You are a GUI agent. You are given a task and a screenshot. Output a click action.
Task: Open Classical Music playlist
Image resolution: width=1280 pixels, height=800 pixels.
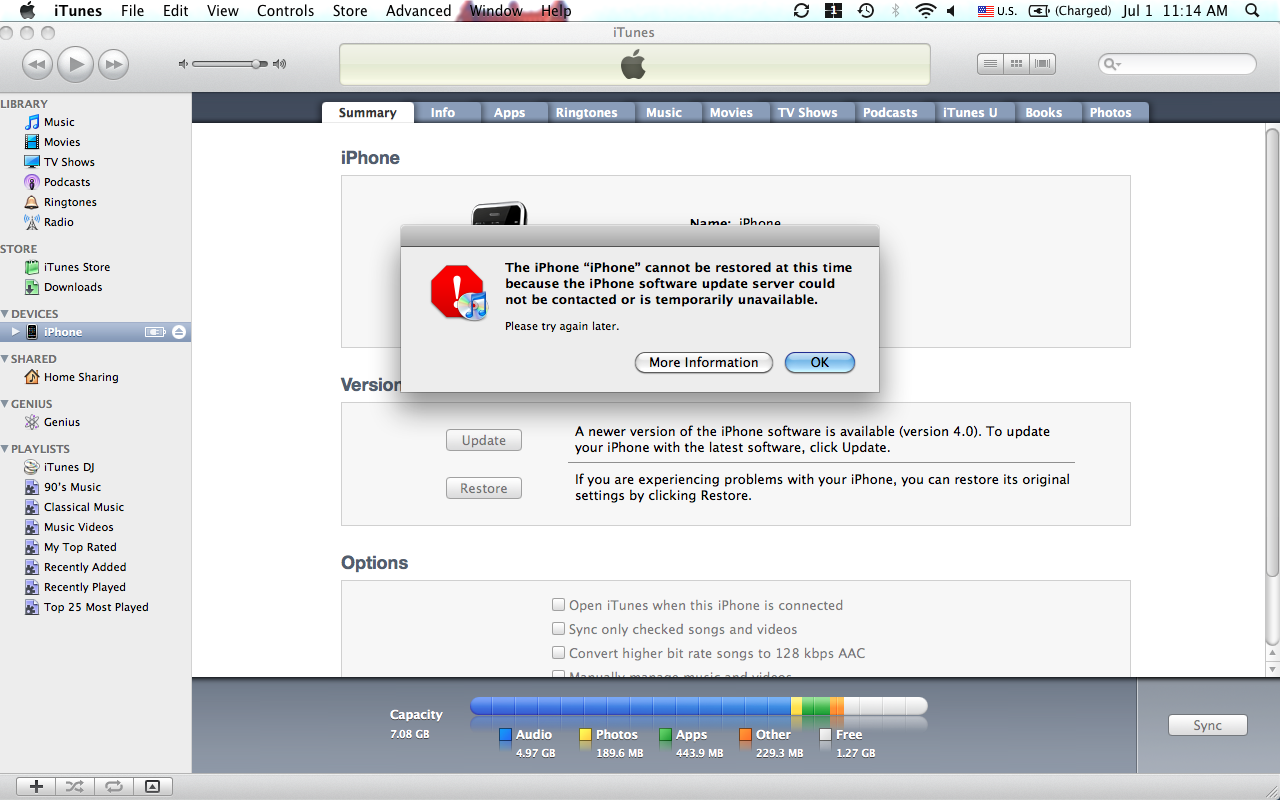pyautogui.click(x=83, y=507)
